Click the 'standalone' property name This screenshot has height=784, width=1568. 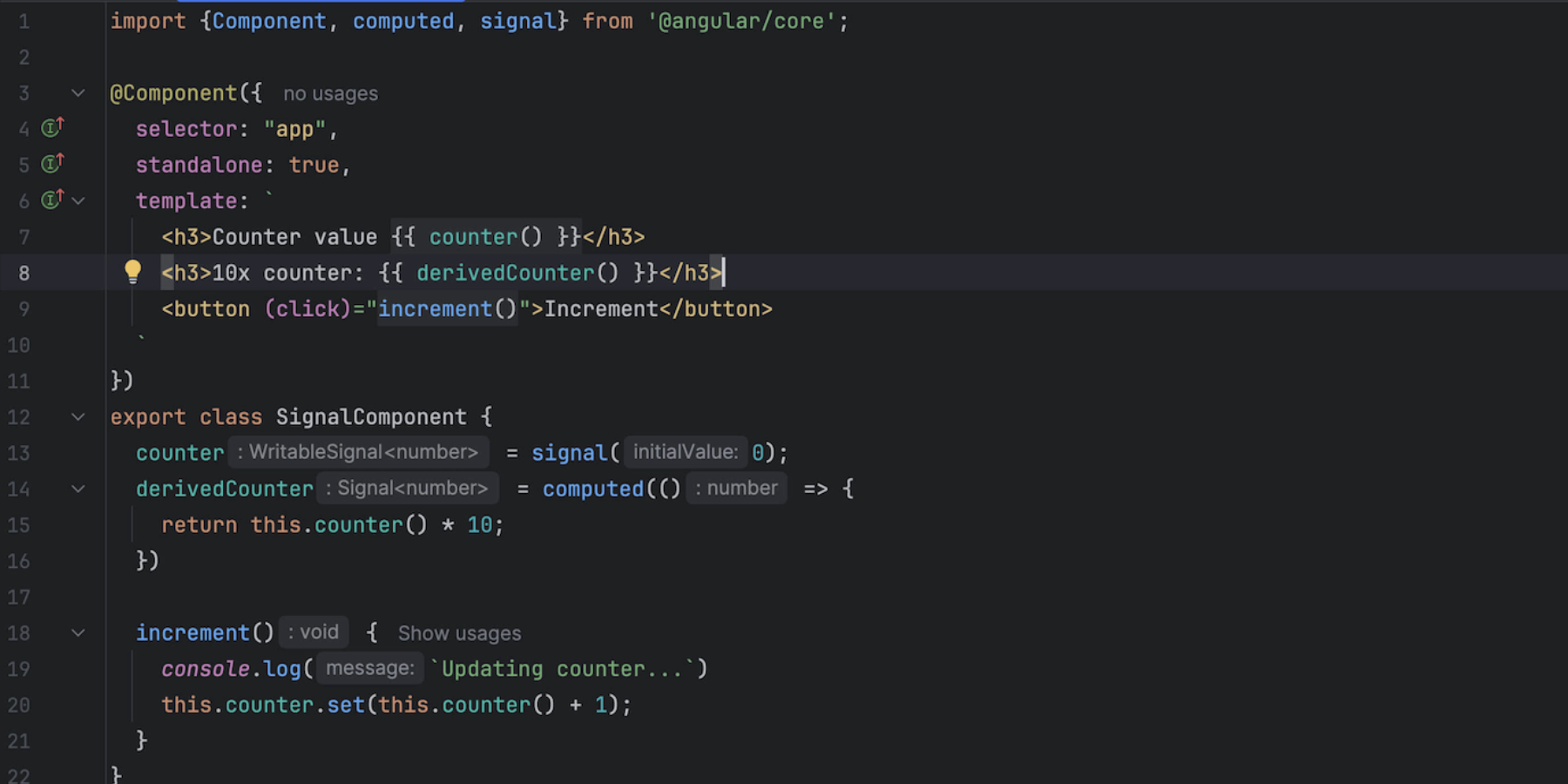point(199,166)
